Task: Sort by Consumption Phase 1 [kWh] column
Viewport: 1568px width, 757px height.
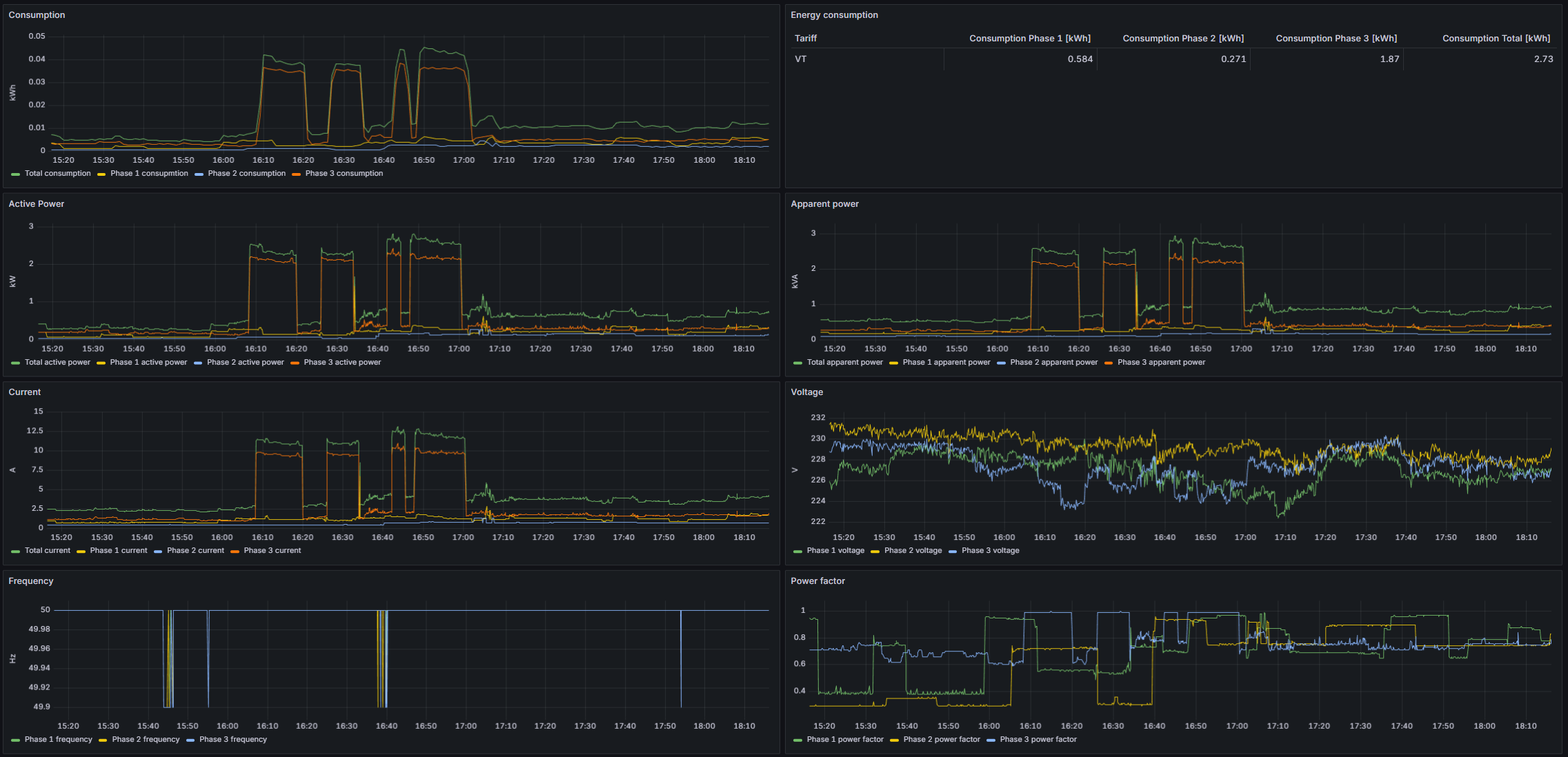Action: pyautogui.click(x=1029, y=39)
